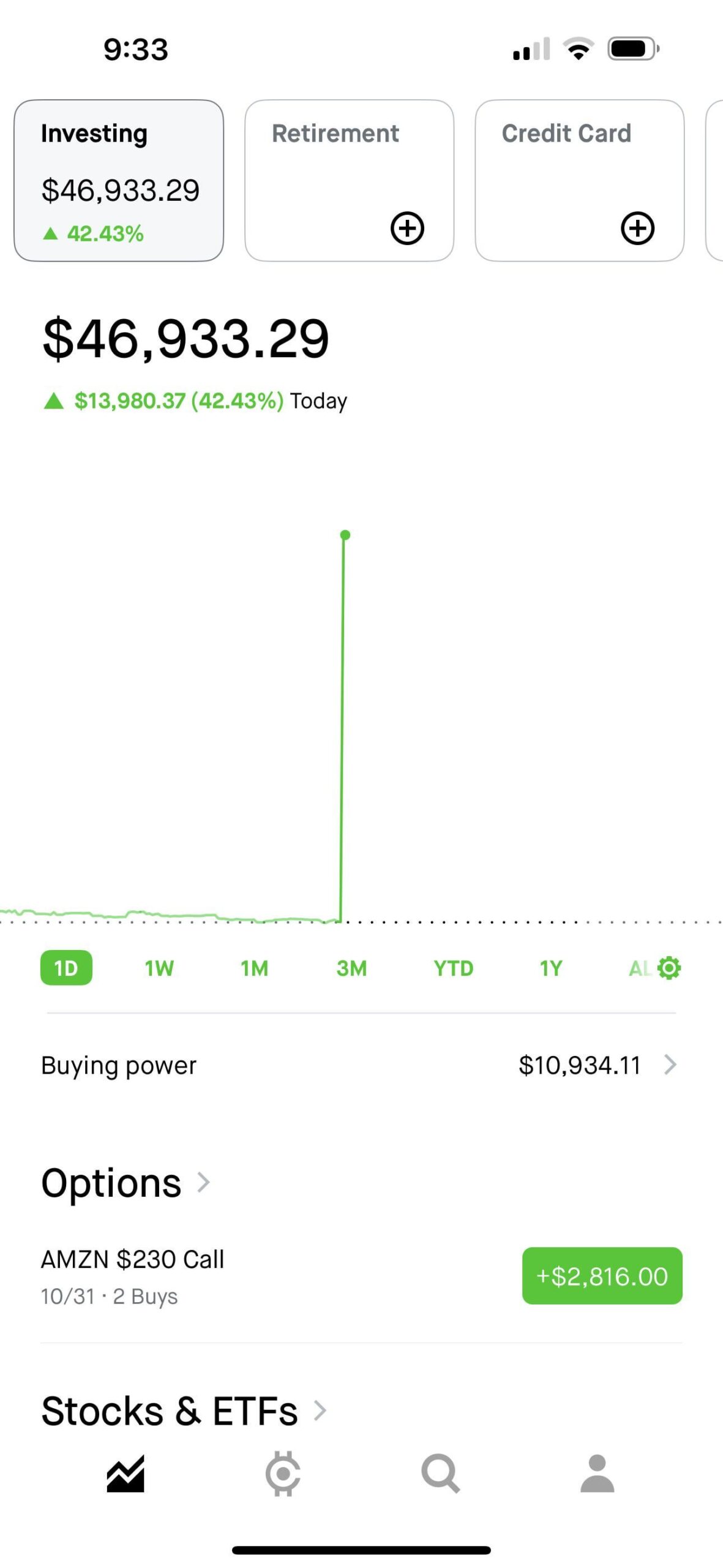This screenshot has height=1568, width=723.
Task: Tap the chart's green end-point marker
Action: pyautogui.click(x=345, y=535)
